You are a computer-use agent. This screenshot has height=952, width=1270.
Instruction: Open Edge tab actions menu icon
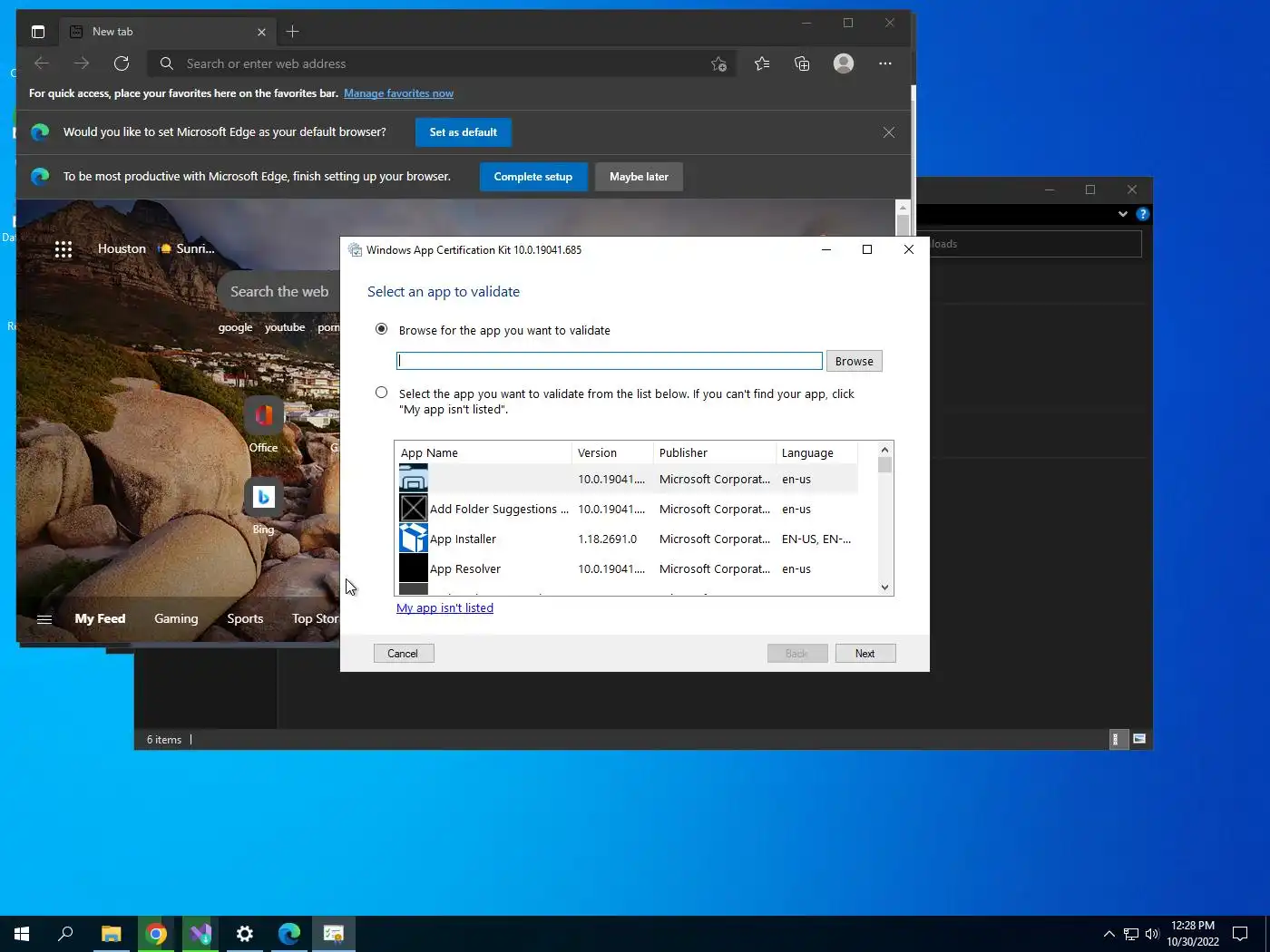[38, 32]
